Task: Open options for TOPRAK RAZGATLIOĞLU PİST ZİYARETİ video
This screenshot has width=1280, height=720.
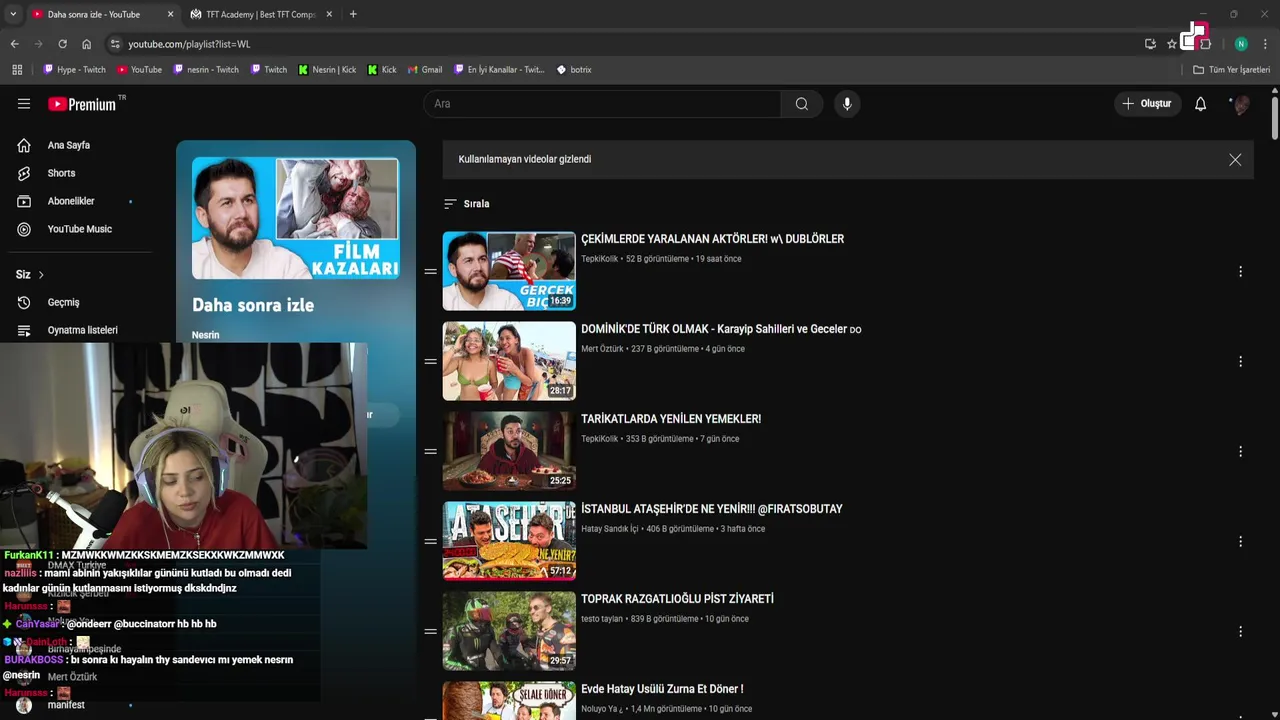Action: [1240, 632]
